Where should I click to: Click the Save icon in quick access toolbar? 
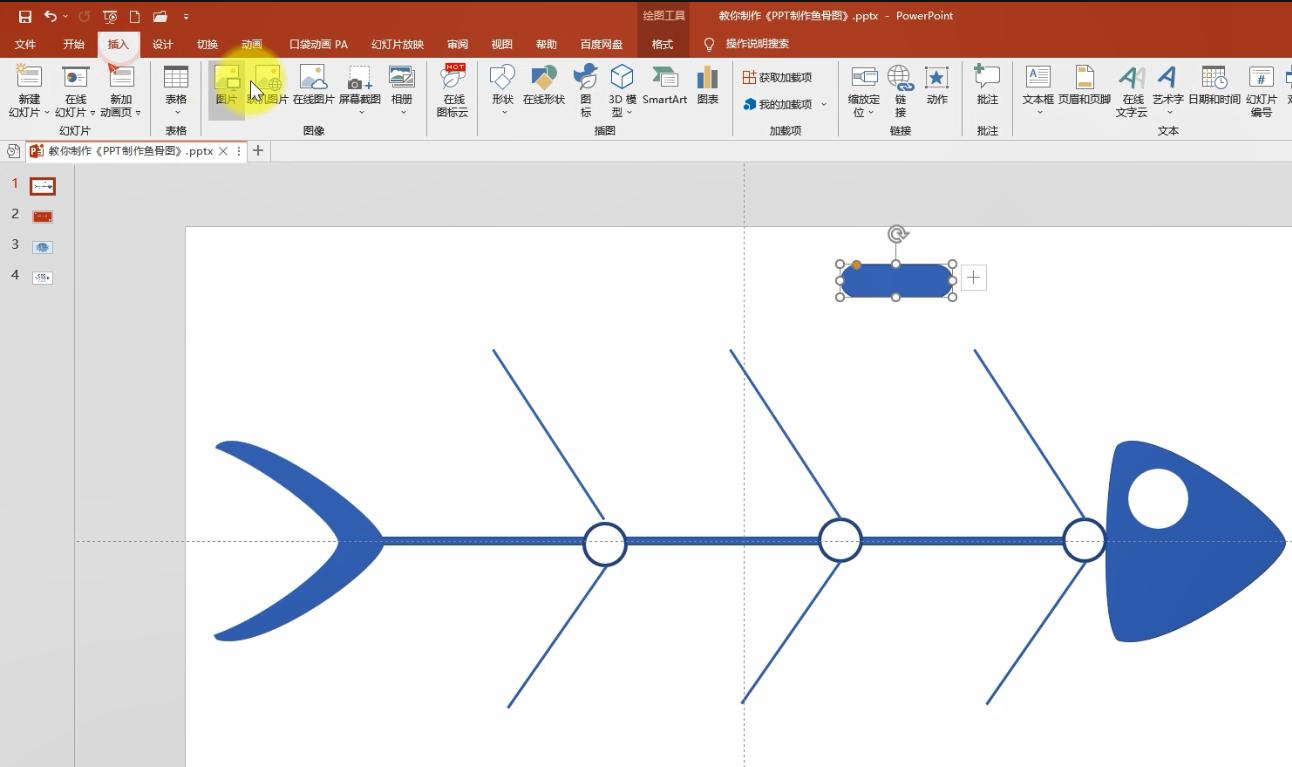[25, 16]
